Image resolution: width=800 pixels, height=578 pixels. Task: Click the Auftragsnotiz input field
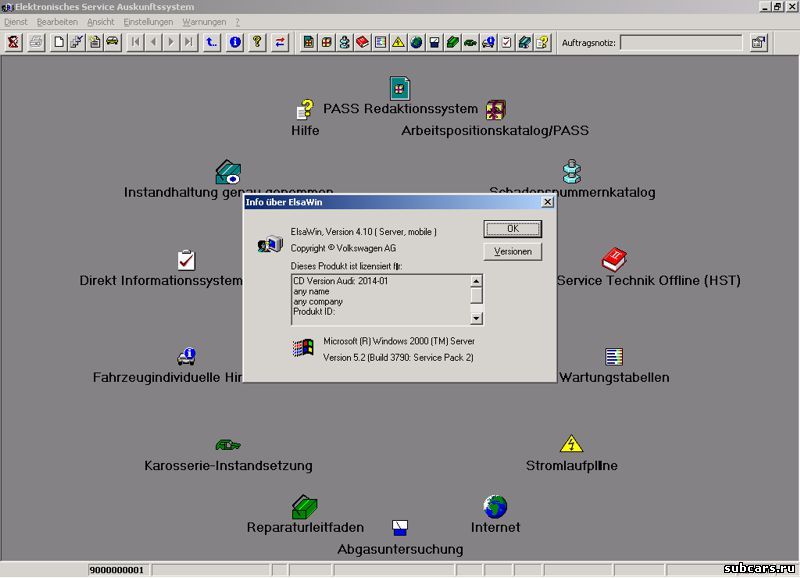point(681,43)
